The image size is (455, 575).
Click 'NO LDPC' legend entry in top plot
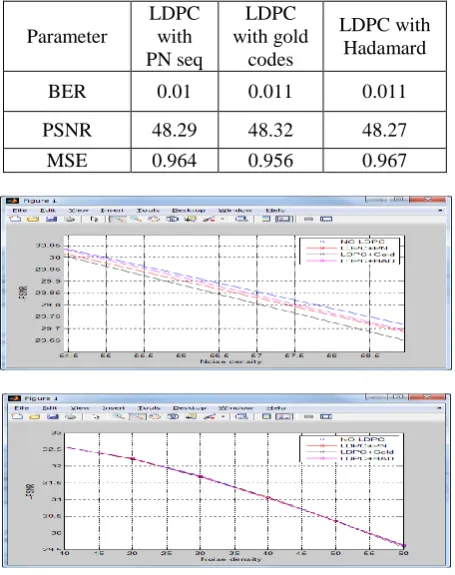(x=362, y=242)
